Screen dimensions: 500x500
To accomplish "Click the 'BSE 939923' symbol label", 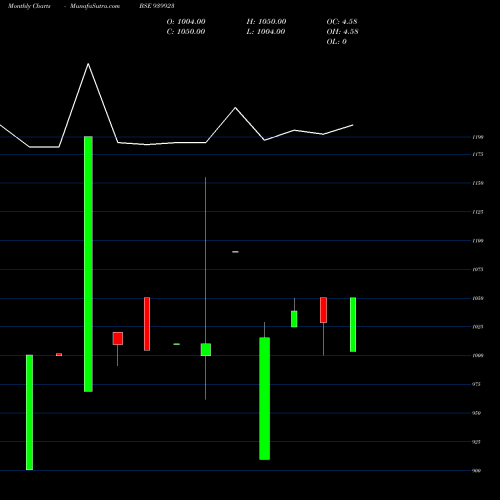I will (157, 6).
